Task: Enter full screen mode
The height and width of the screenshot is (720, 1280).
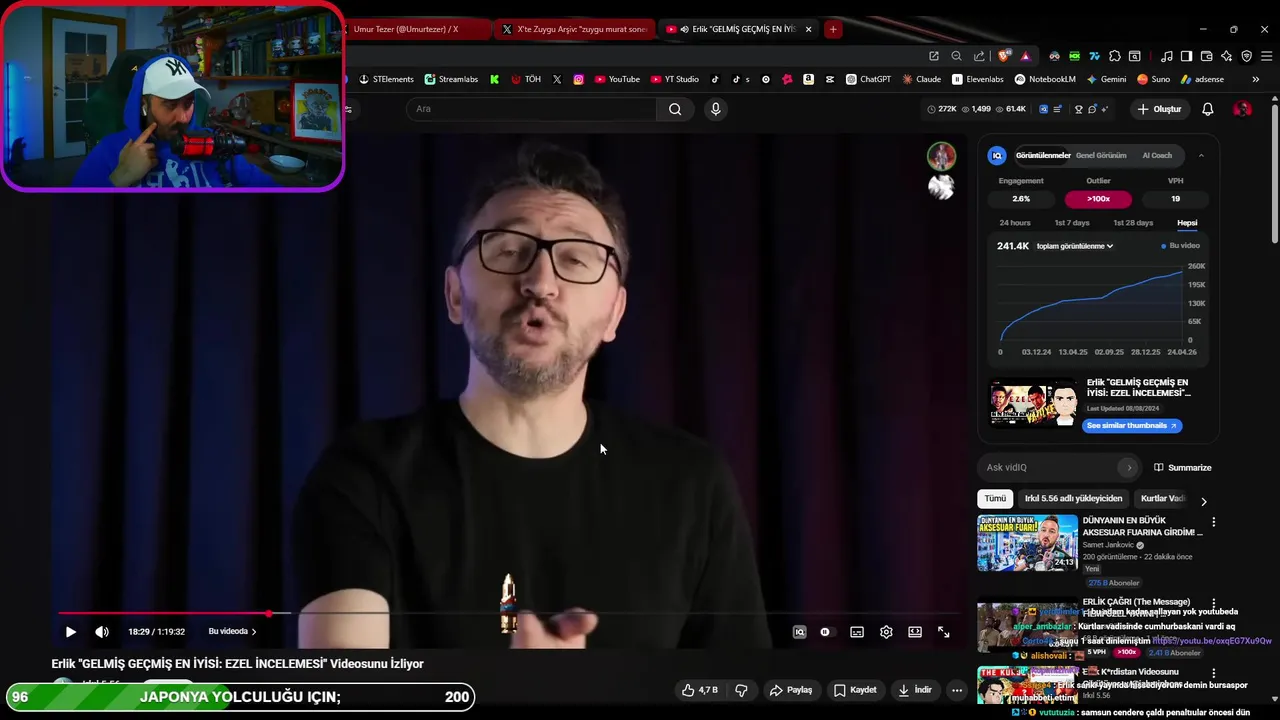Action: pyautogui.click(x=943, y=632)
